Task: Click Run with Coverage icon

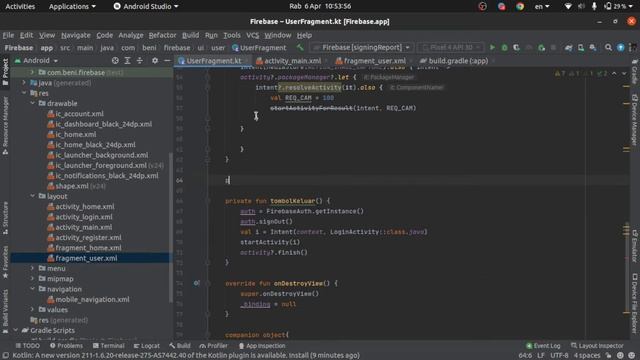Action: tap(516, 48)
